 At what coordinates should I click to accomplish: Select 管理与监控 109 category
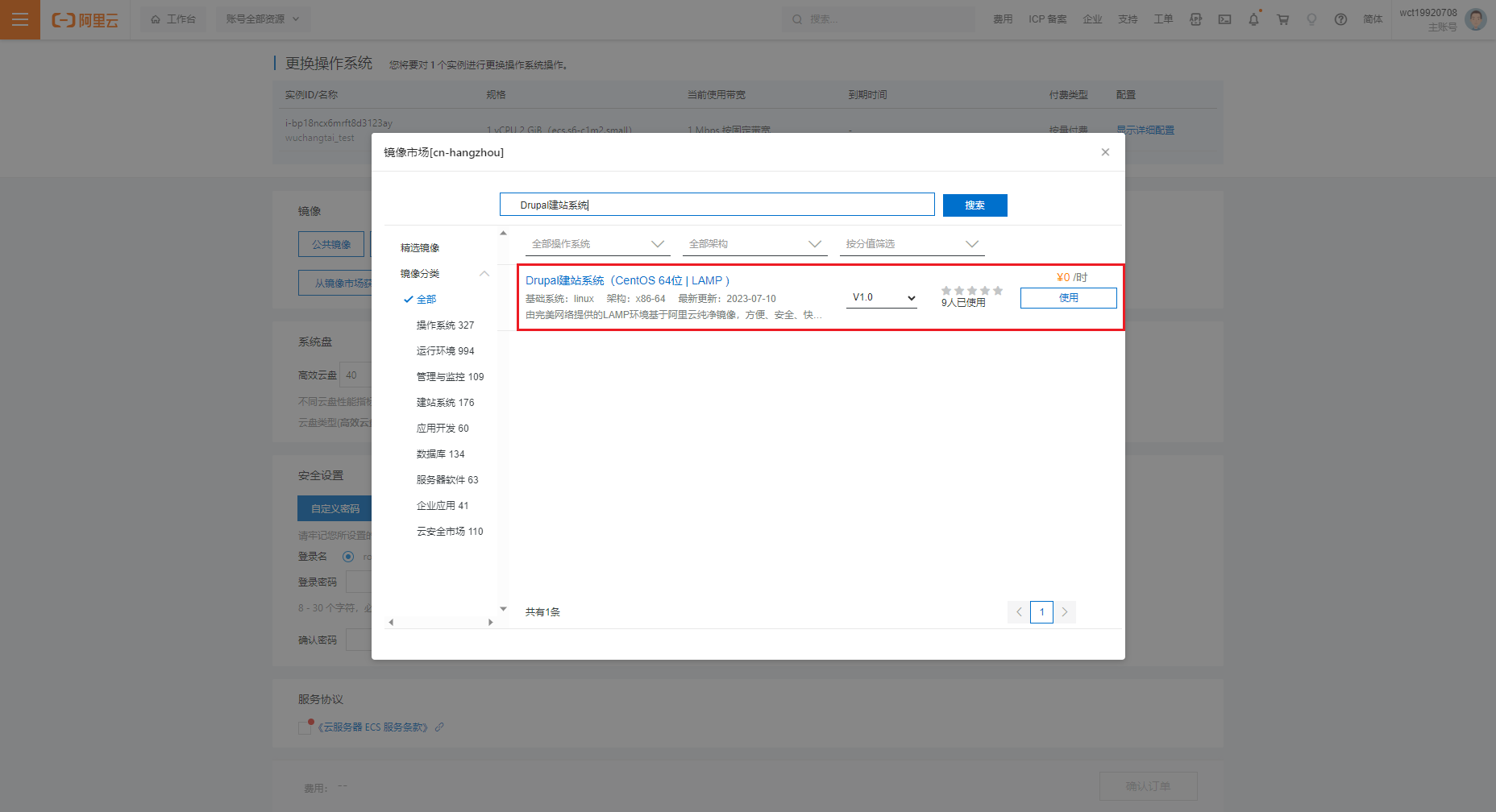point(450,377)
